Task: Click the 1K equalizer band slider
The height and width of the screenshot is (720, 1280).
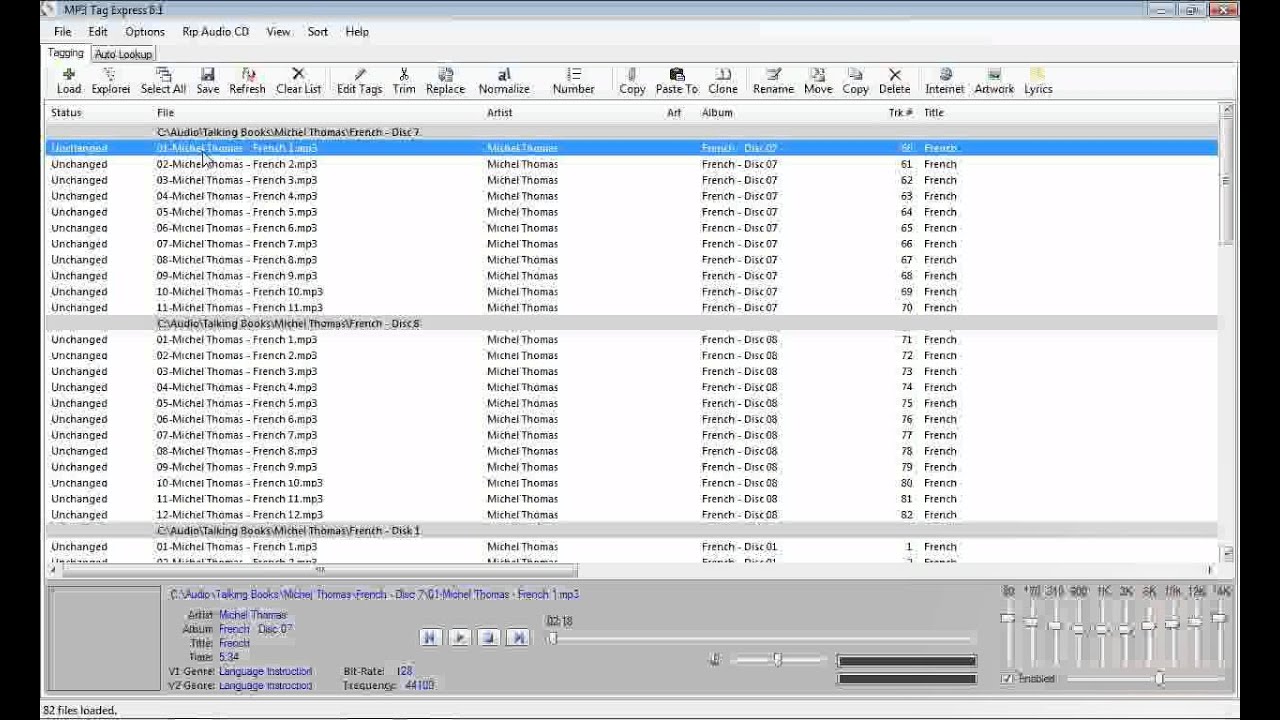Action: point(1102,632)
